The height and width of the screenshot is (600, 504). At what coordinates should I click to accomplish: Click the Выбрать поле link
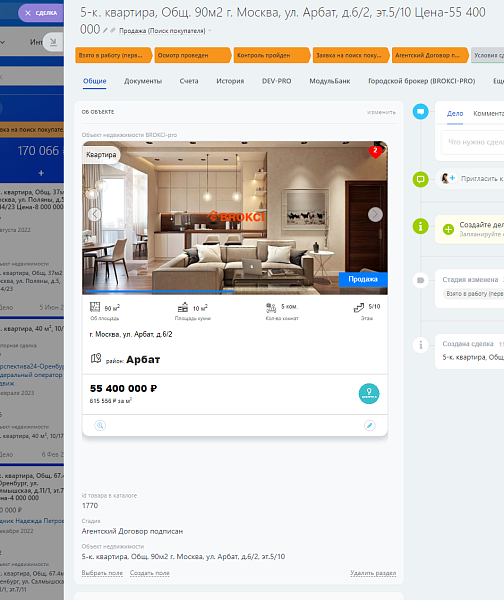point(102,573)
